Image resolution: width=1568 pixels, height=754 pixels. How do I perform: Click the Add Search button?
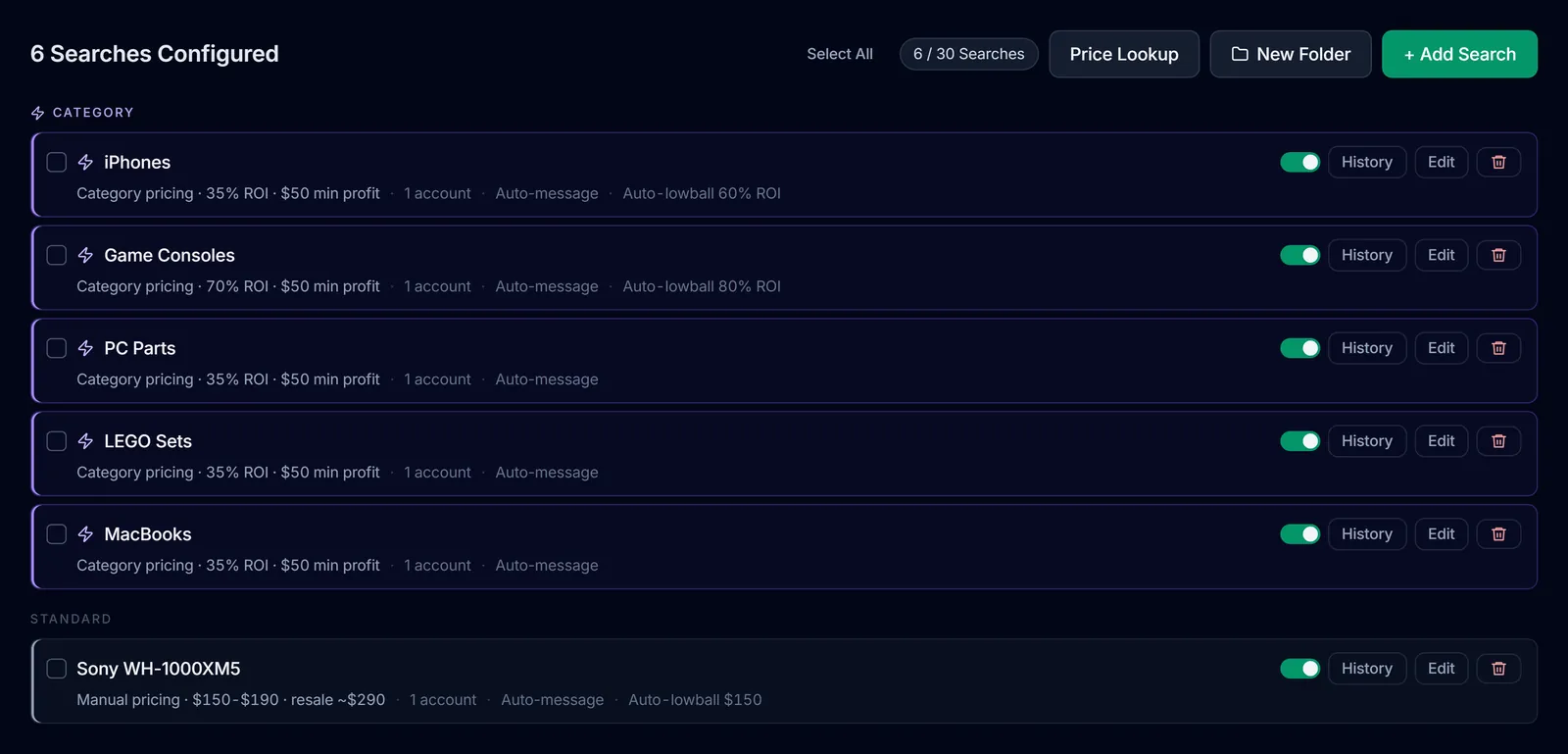(x=1459, y=54)
